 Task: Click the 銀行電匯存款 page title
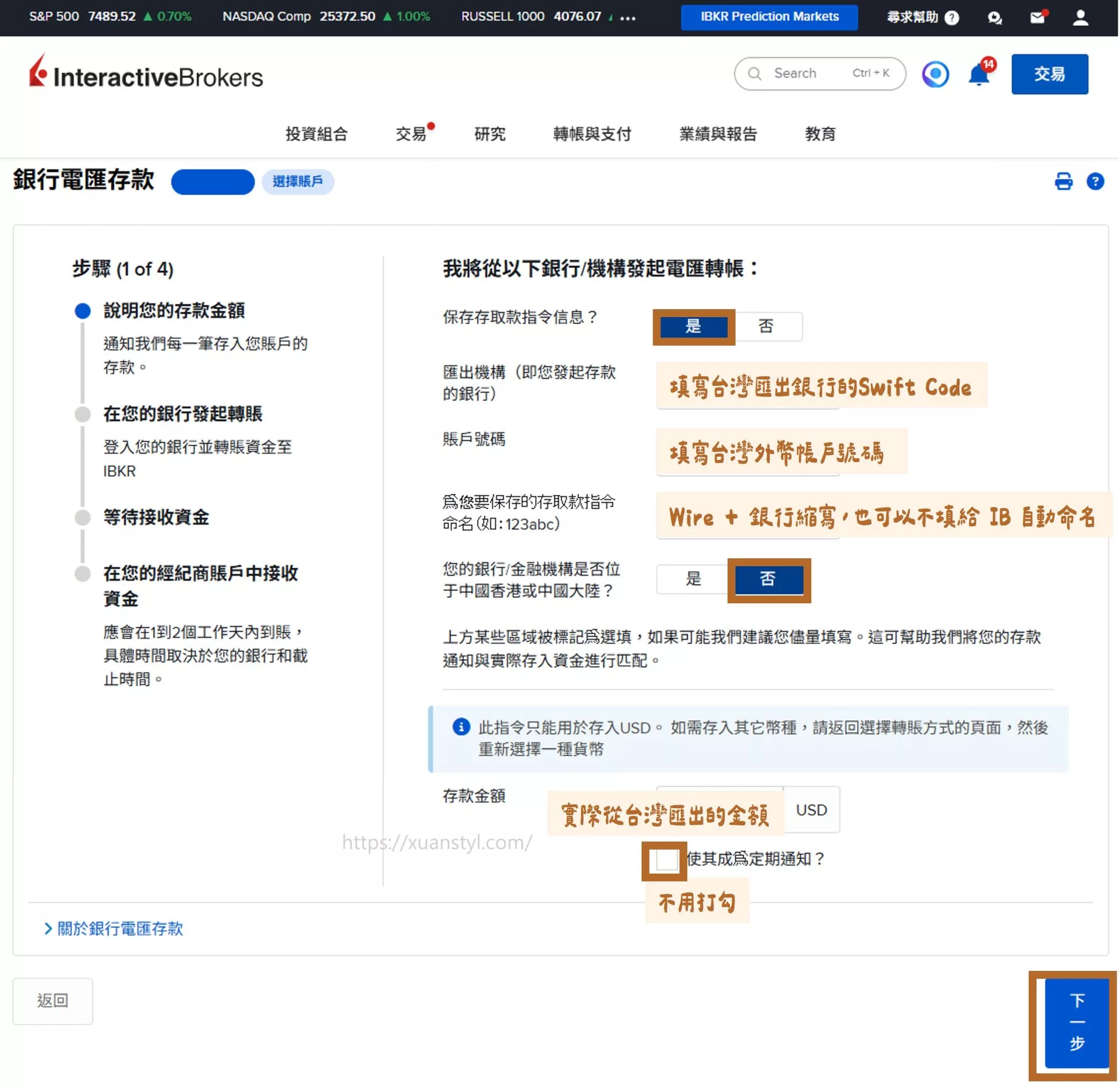(84, 179)
